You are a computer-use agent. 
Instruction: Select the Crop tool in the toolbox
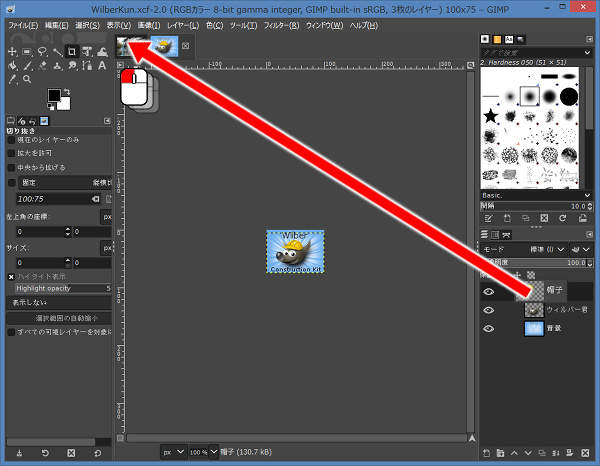click(x=72, y=52)
